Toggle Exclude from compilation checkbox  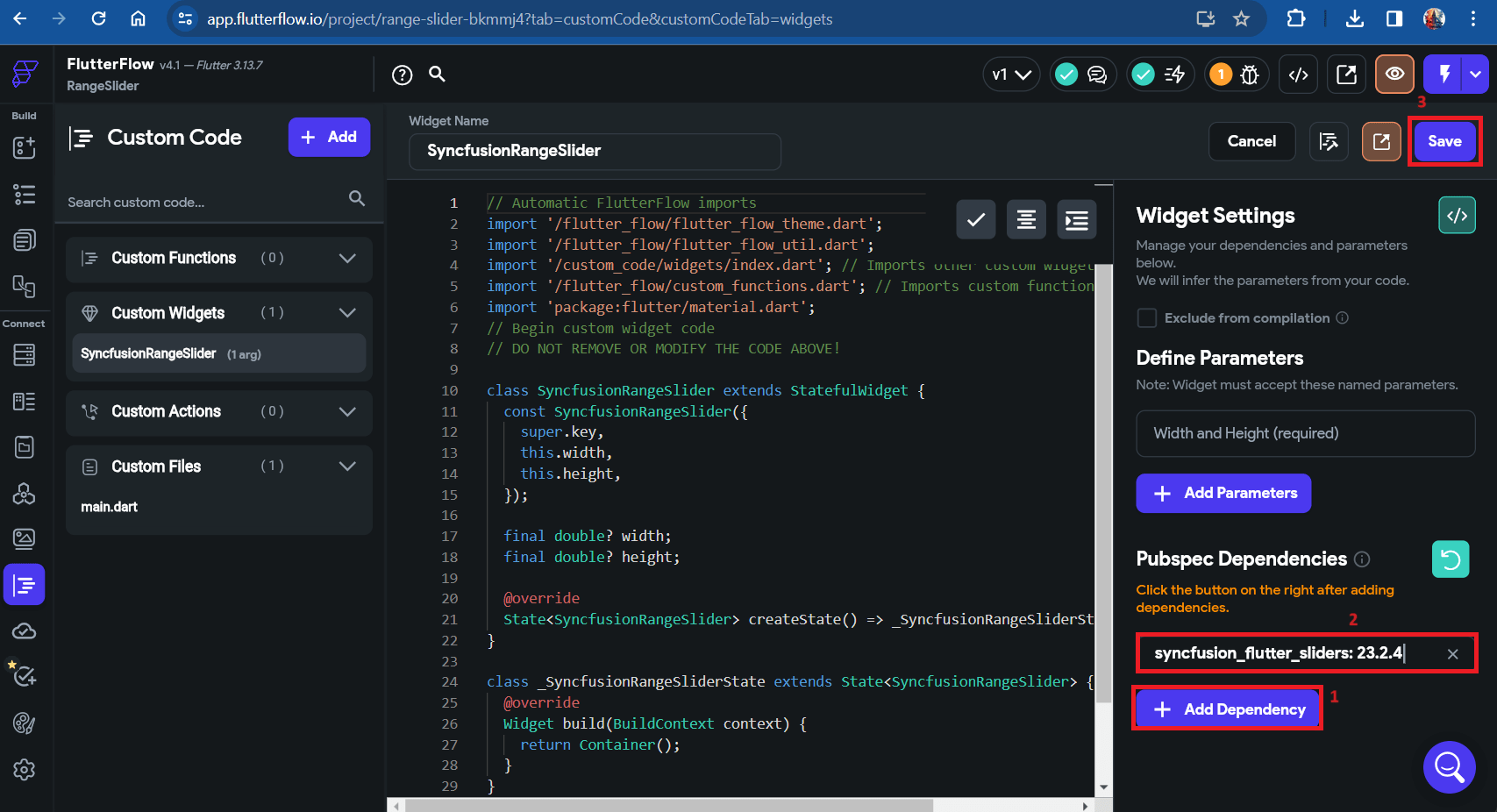click(x=1146, y=318)
